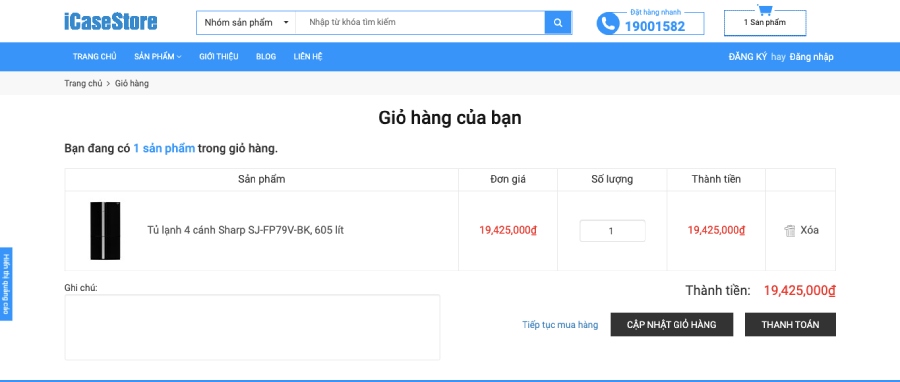900x382 pixels.
Task: Click Xóa to remove the item
Action: tap(809, 230)
